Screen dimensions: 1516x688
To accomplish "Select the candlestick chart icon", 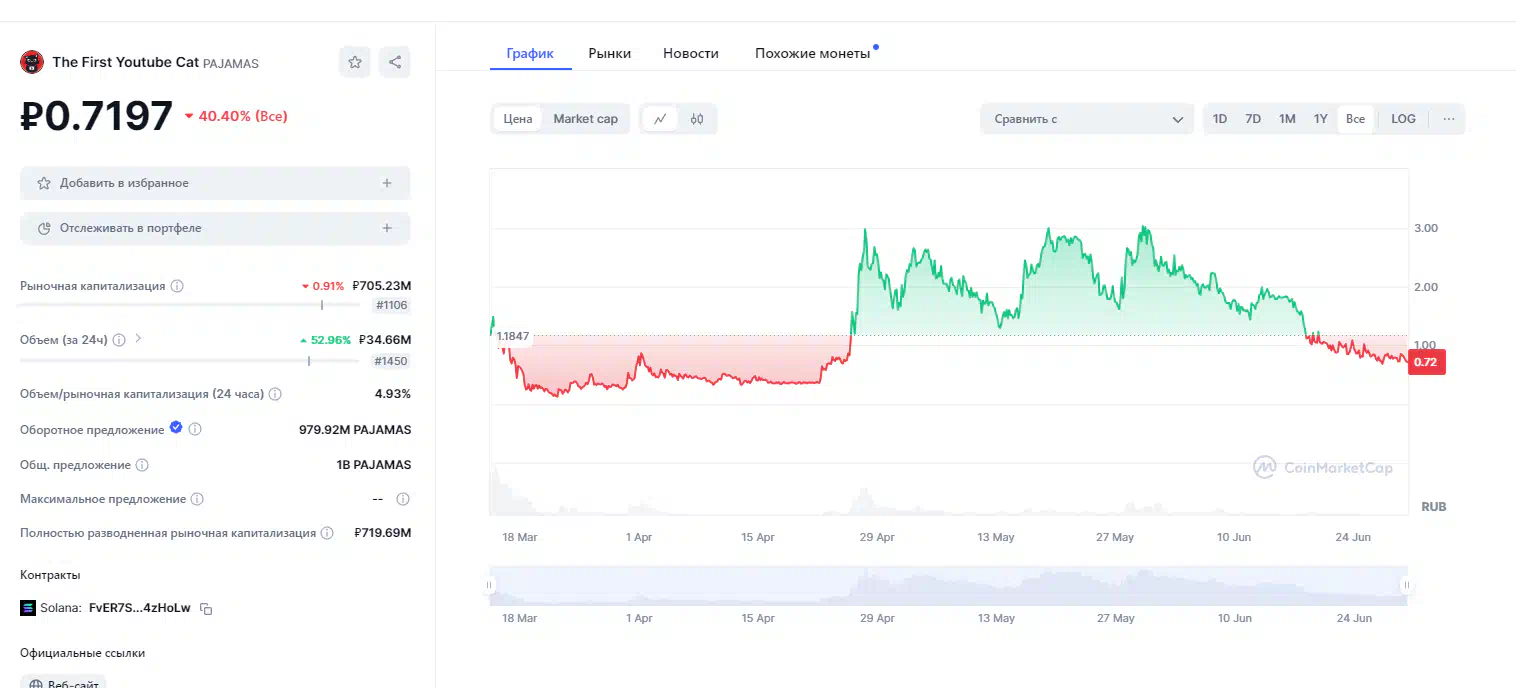I will (x=697, y=119).
